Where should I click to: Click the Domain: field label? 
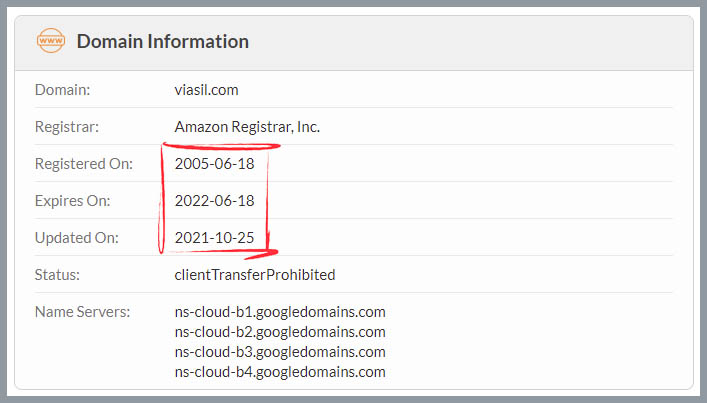[62, 90]
